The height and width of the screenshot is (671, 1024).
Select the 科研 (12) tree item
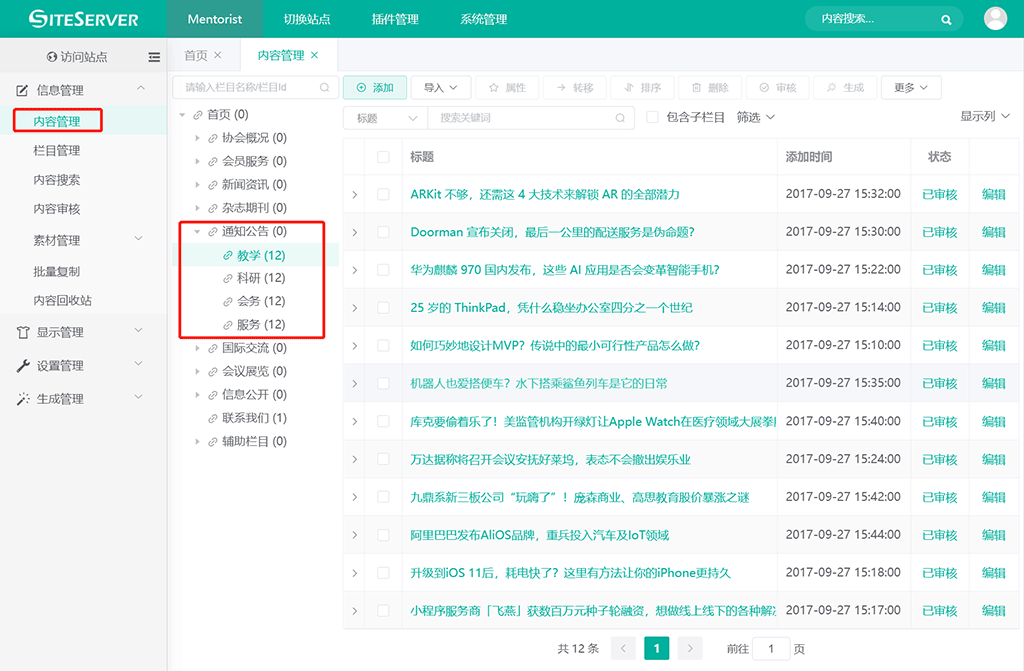(x=261, y=278)
